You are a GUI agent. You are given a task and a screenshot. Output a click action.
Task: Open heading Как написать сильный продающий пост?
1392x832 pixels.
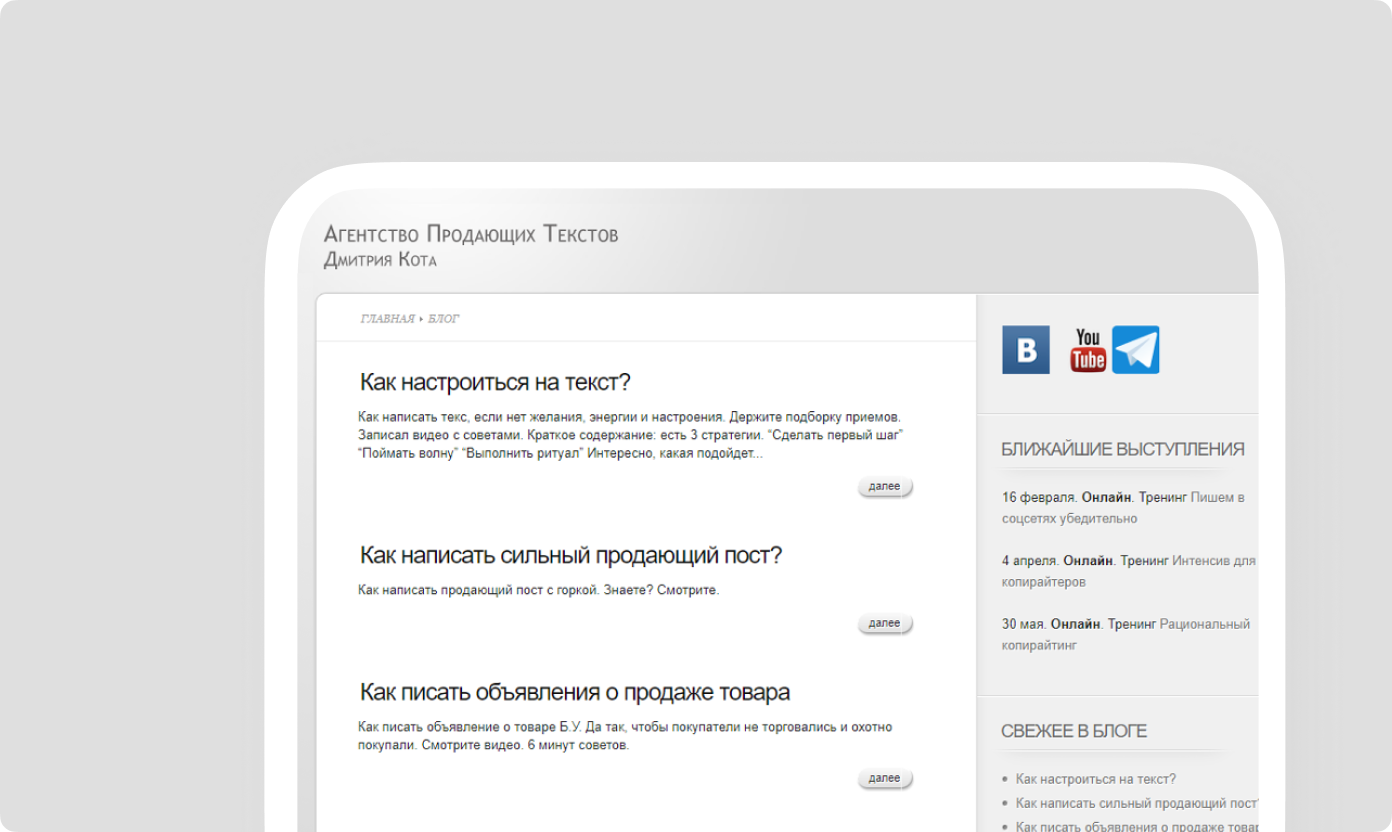570,555
